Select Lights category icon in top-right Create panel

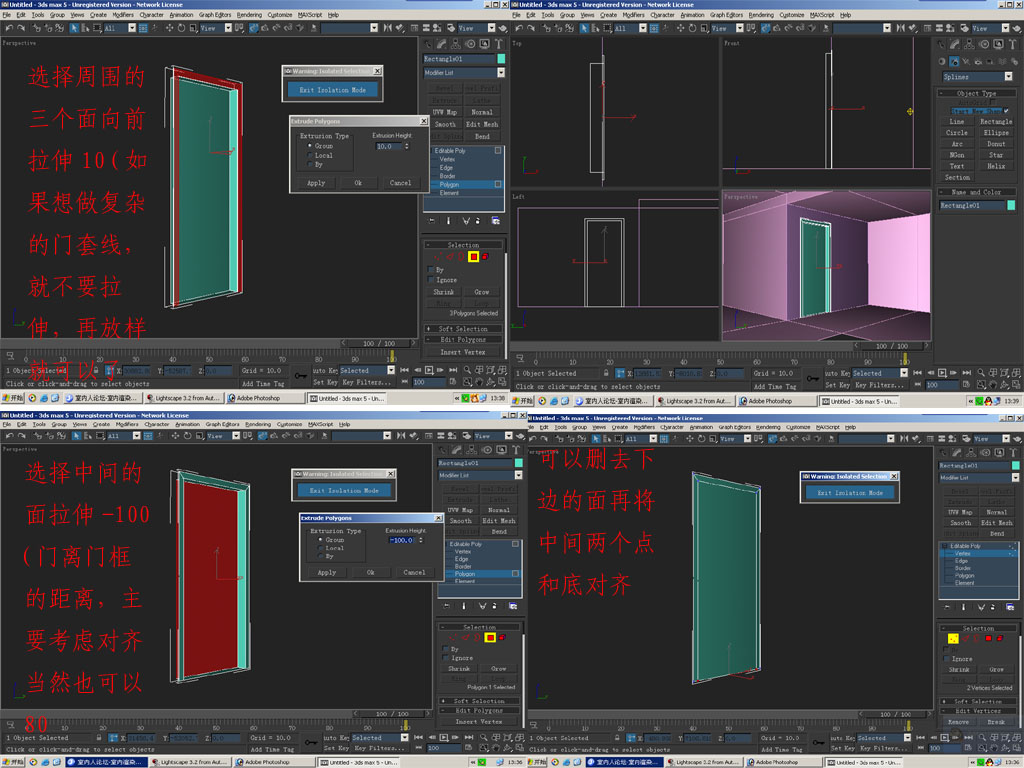coord(967,61)
